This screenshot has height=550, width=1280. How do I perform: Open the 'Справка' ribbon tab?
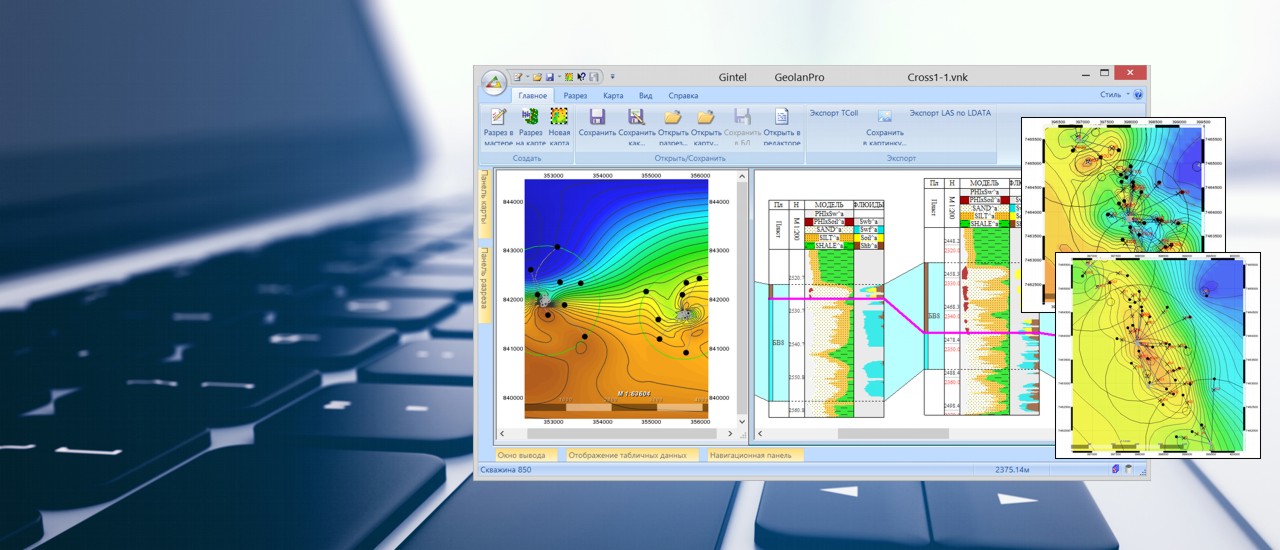683,96
